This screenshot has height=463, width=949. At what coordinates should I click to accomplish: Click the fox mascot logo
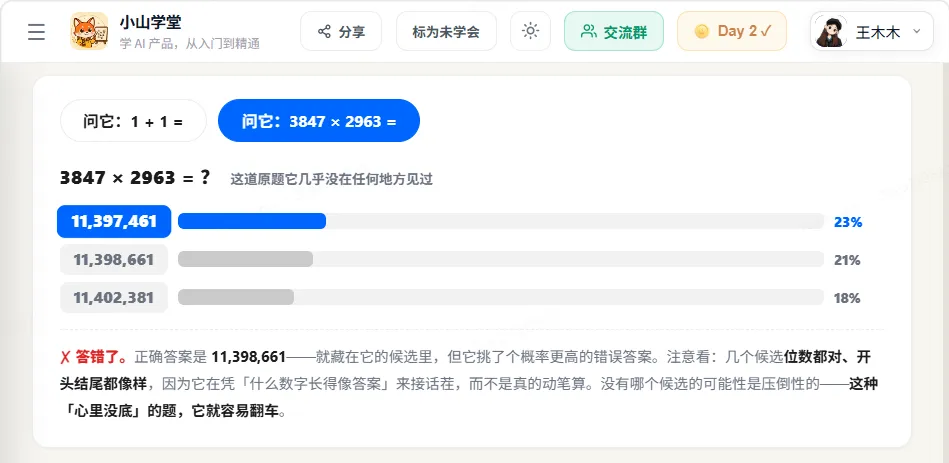point(89,31)
